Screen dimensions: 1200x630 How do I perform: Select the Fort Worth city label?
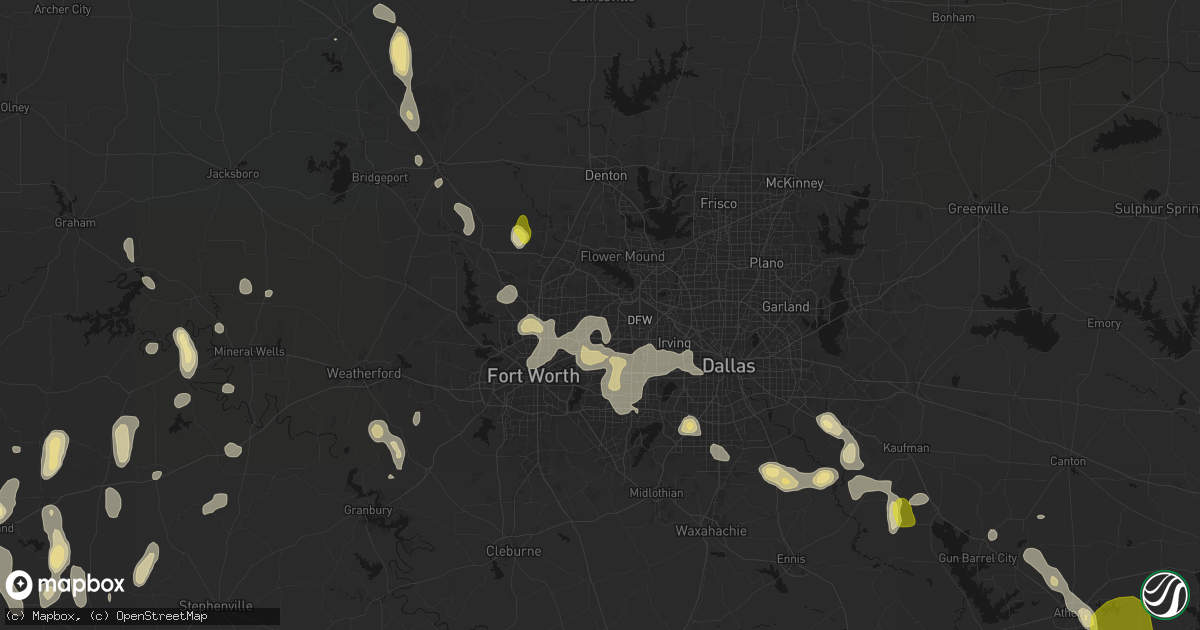coord(533,376)
